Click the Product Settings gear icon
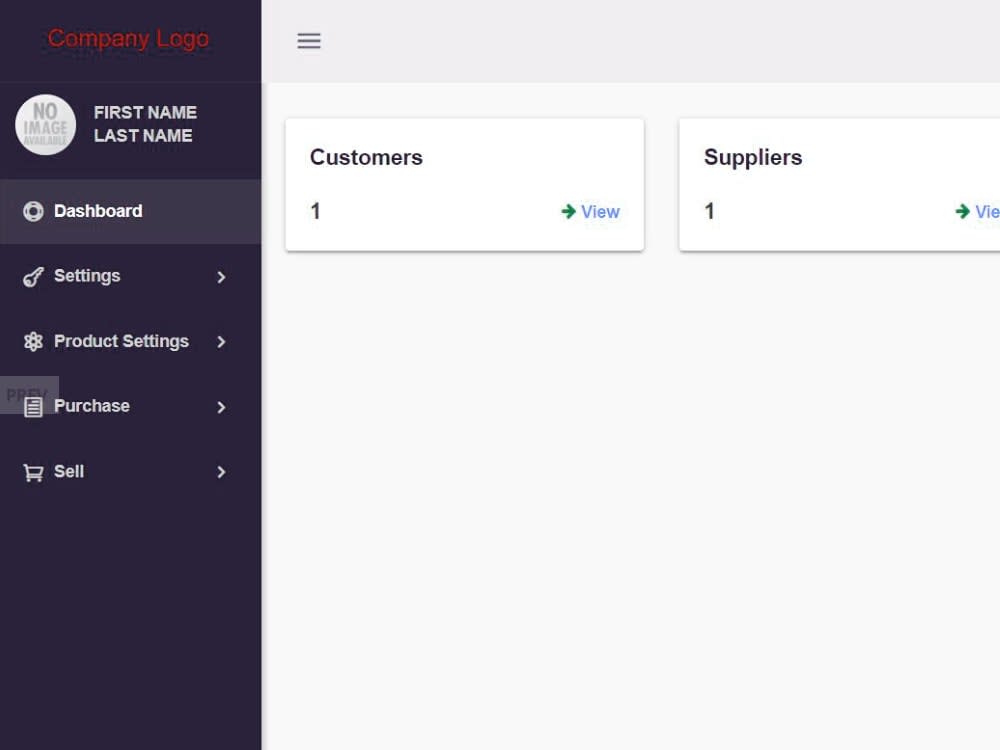The image size is (1000, 750). tap(33, 341)
